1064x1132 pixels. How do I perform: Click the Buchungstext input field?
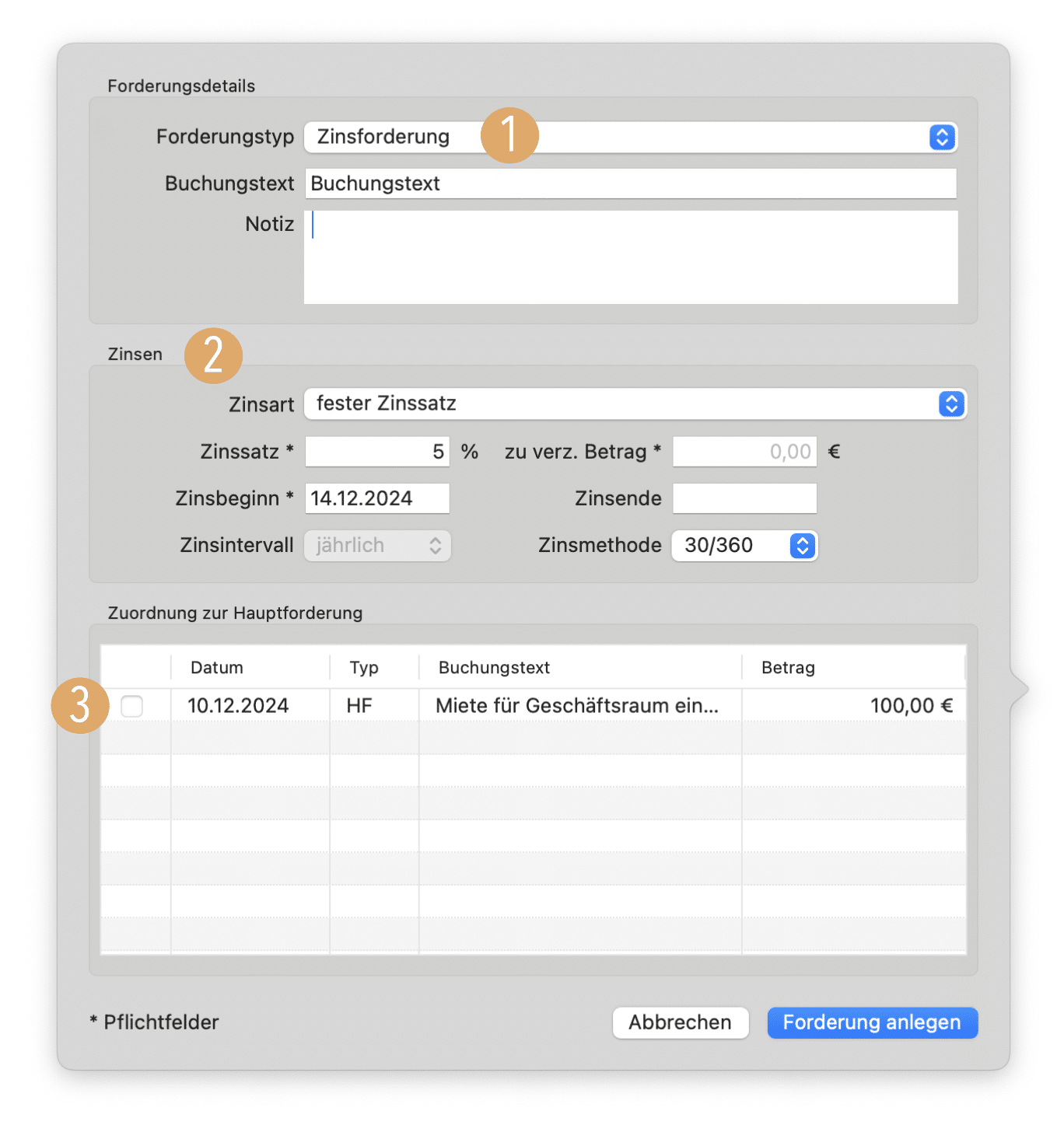point(631,183)
